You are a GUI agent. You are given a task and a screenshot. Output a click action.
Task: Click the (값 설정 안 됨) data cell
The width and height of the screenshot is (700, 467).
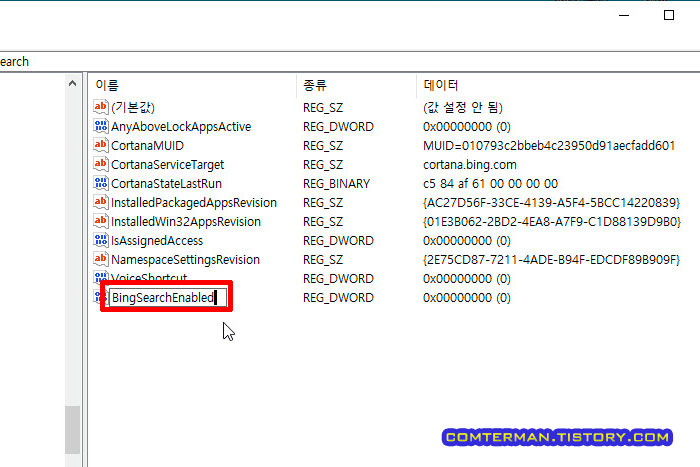(462, 108)
